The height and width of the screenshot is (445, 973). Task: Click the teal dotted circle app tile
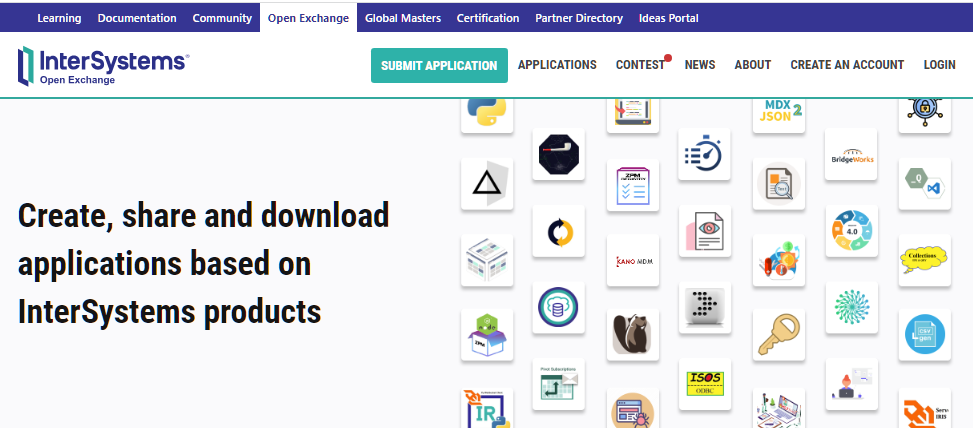(x=851, y=307)
